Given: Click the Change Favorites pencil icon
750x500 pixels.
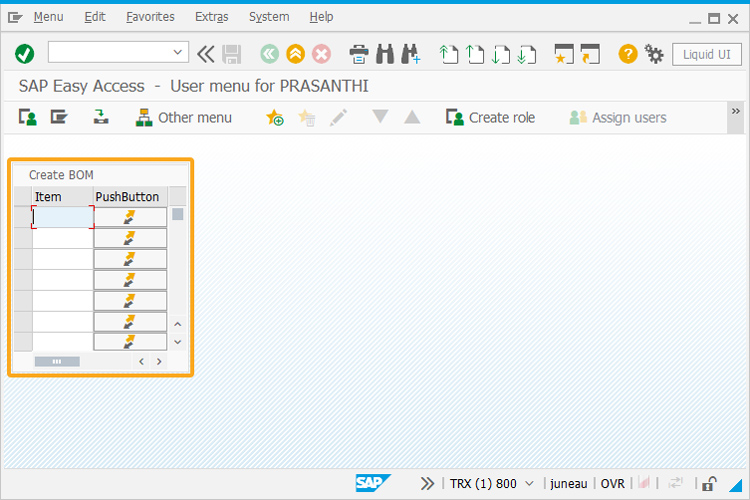Looking at the screenshot, I should [x=338, y=117].
